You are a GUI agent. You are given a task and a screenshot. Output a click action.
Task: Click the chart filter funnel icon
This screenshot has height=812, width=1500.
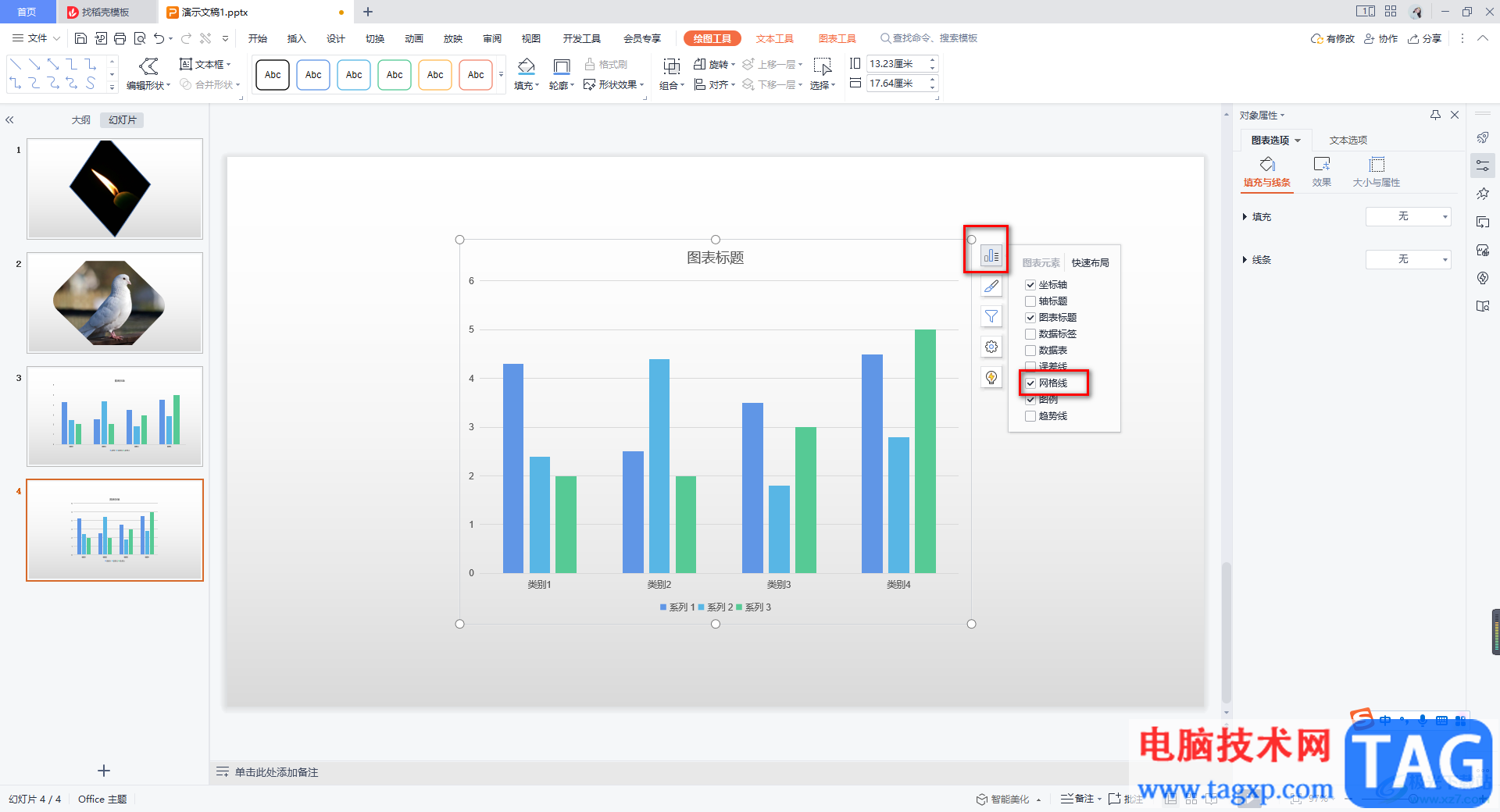[991, 316]
